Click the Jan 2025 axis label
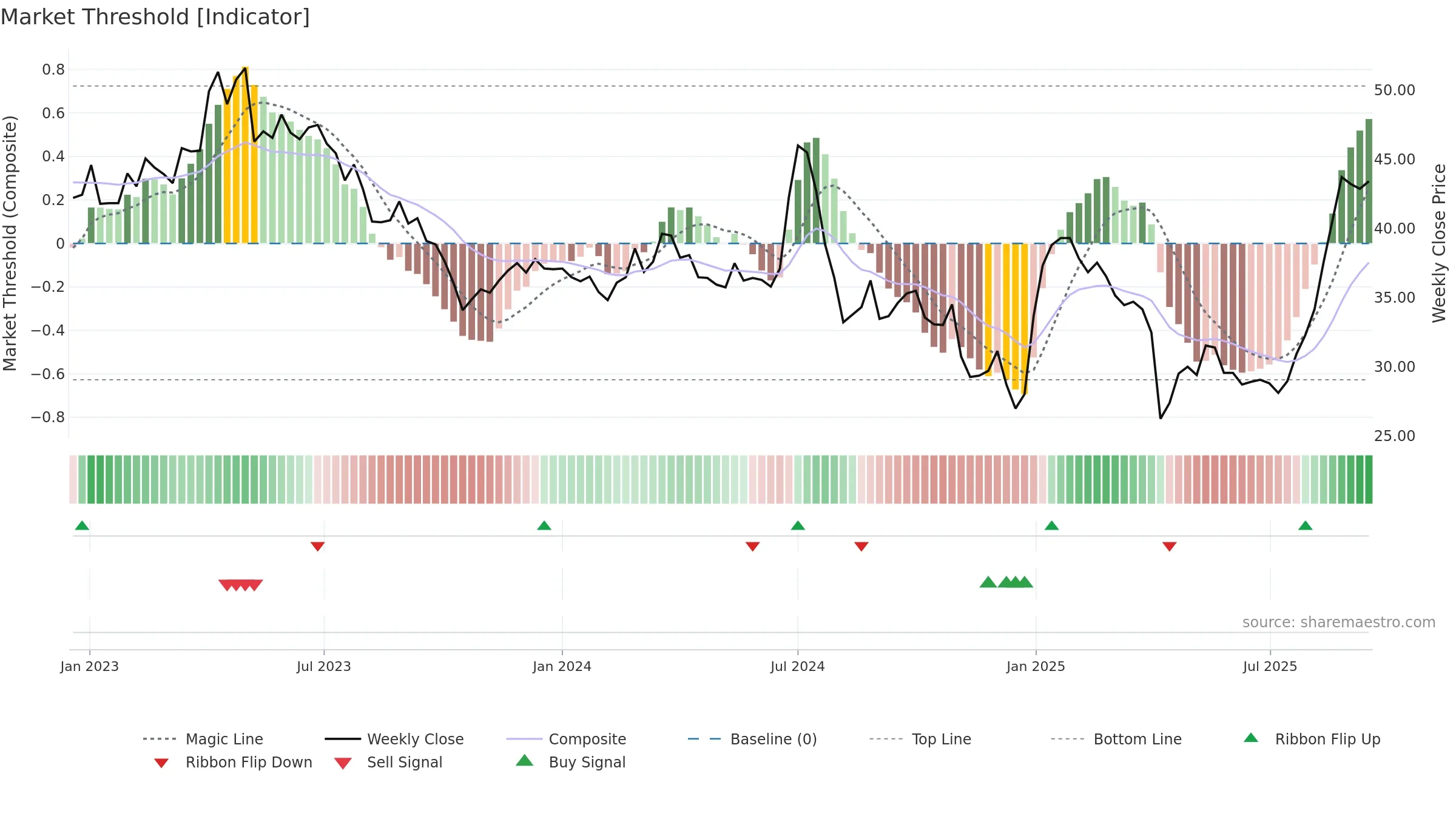Viewport: 1456px width, 819px height. (1036, 666)
